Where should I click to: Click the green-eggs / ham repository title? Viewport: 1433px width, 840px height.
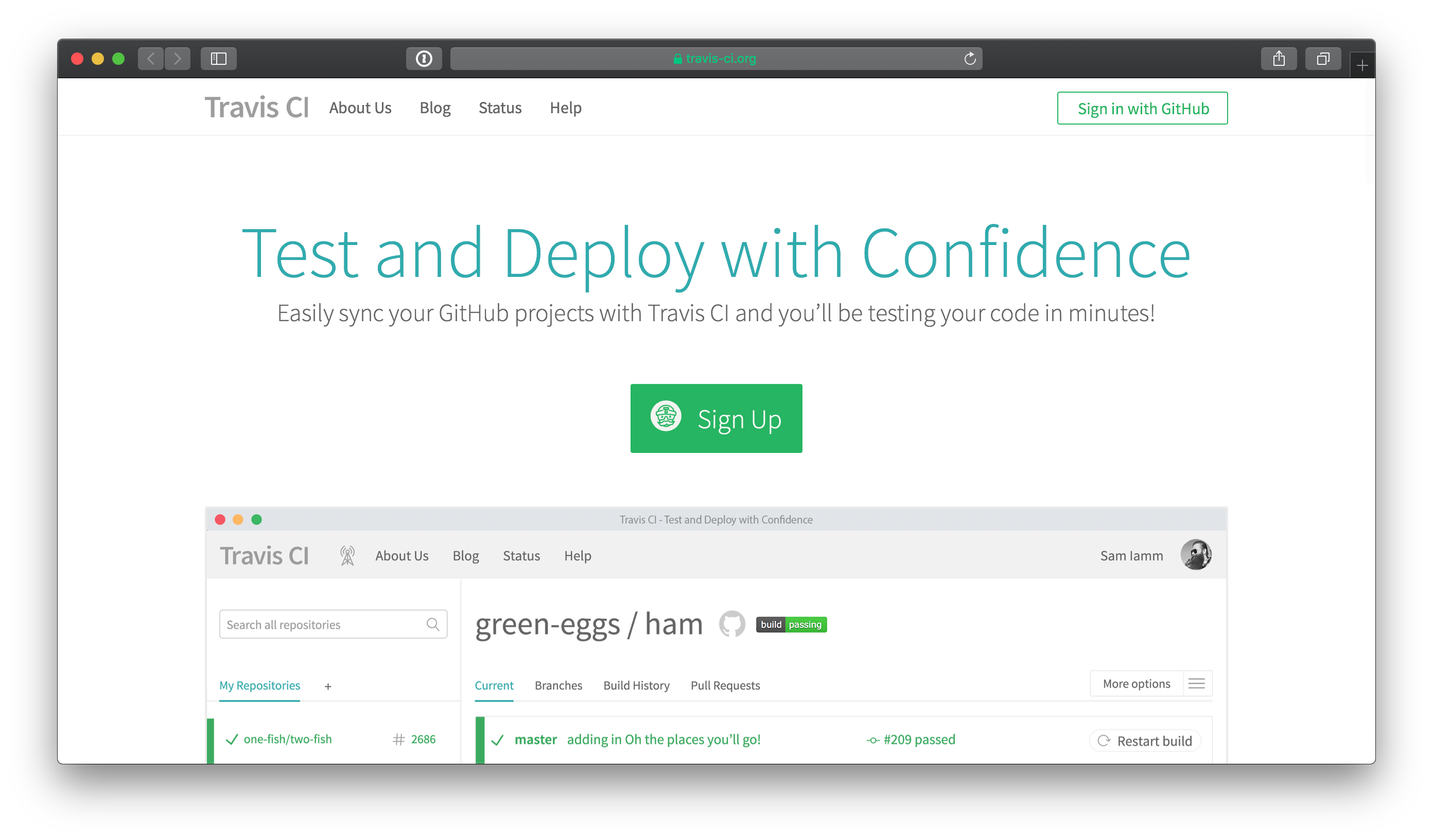[x=588, y=624]
